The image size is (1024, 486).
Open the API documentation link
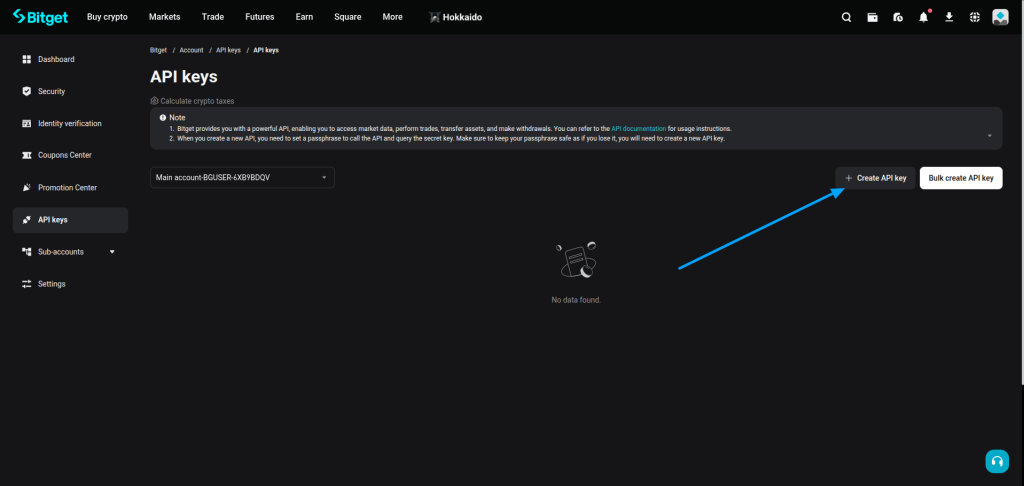pos(646,129)
